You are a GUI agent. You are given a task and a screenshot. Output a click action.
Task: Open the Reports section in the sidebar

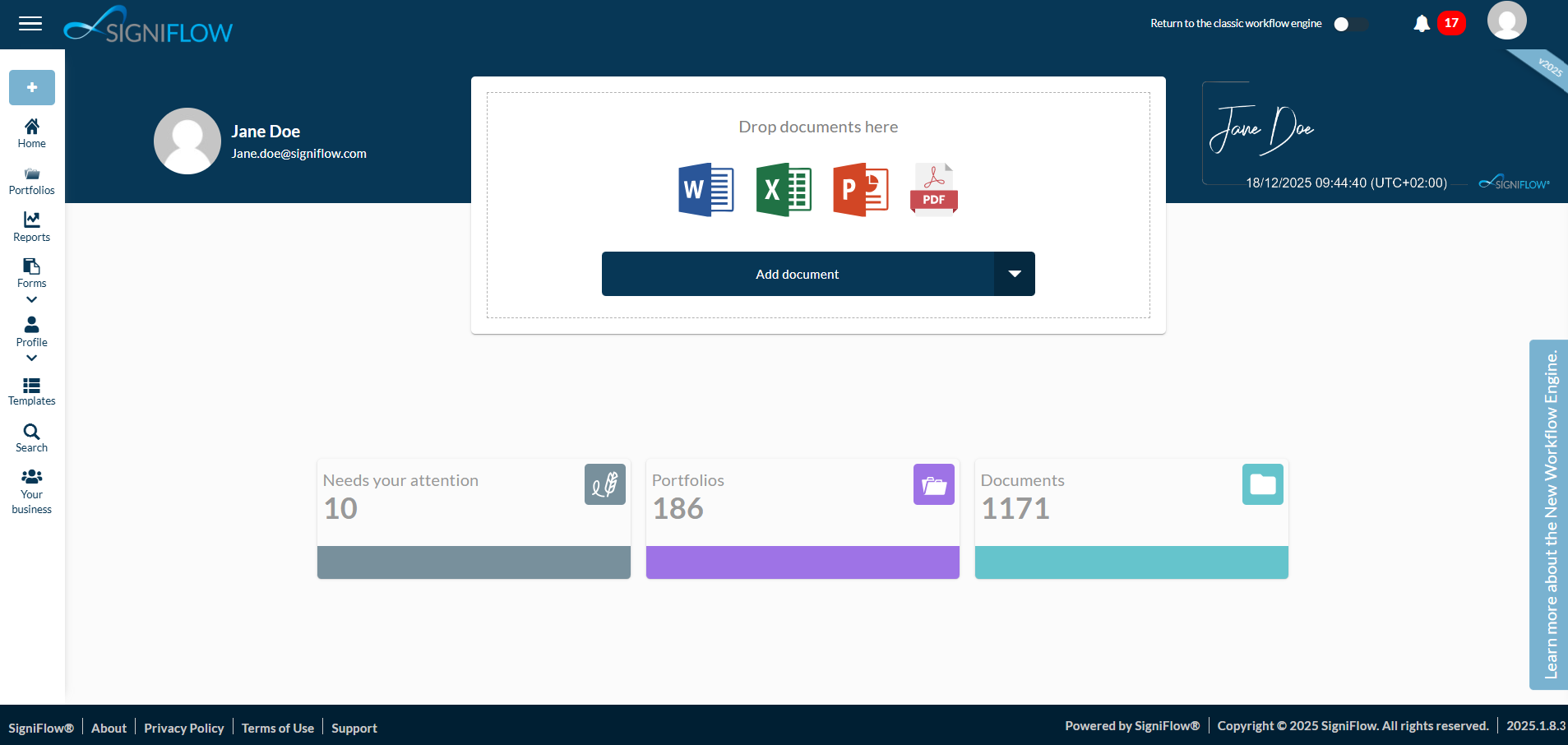tap(31, 224)
